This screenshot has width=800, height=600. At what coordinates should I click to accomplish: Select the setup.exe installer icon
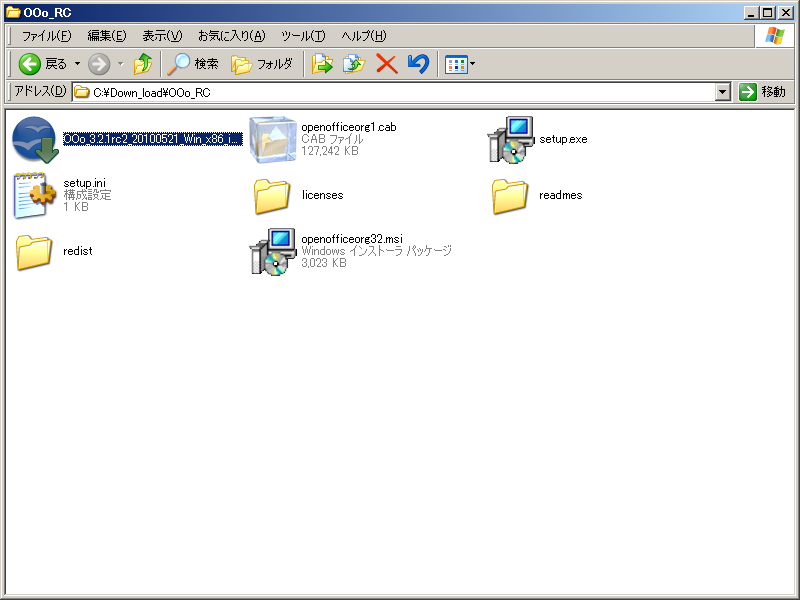(511, 140)
